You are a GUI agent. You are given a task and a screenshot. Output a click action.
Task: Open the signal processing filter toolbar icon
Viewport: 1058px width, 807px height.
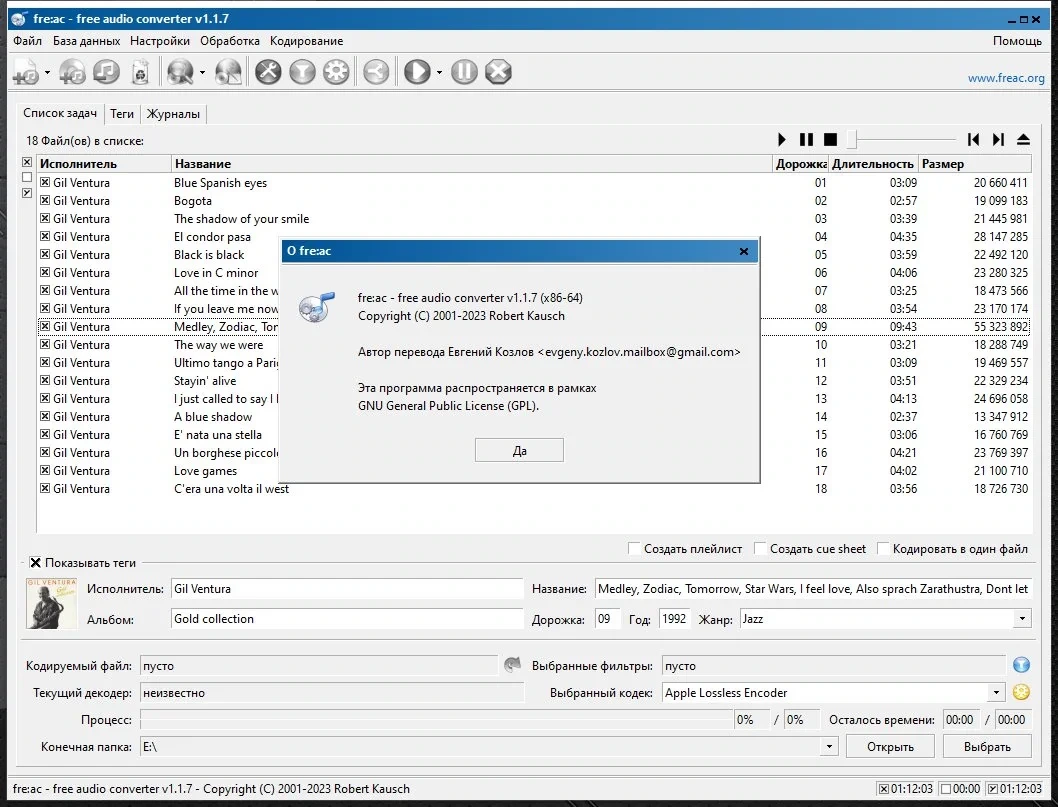pyautogui.click(x=302, y=72)
